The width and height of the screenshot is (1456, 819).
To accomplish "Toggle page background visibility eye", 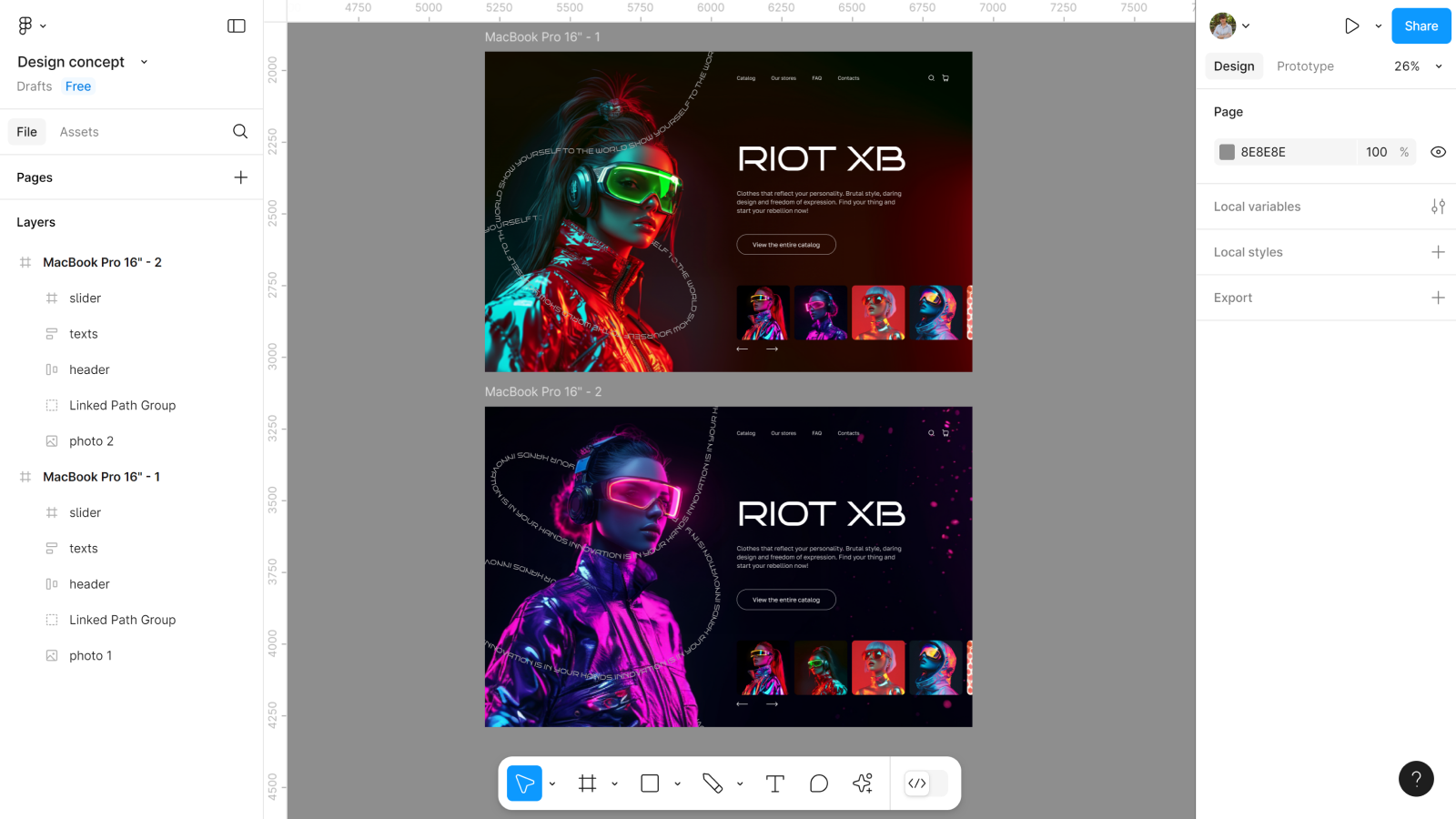I will pos(1438,152).
